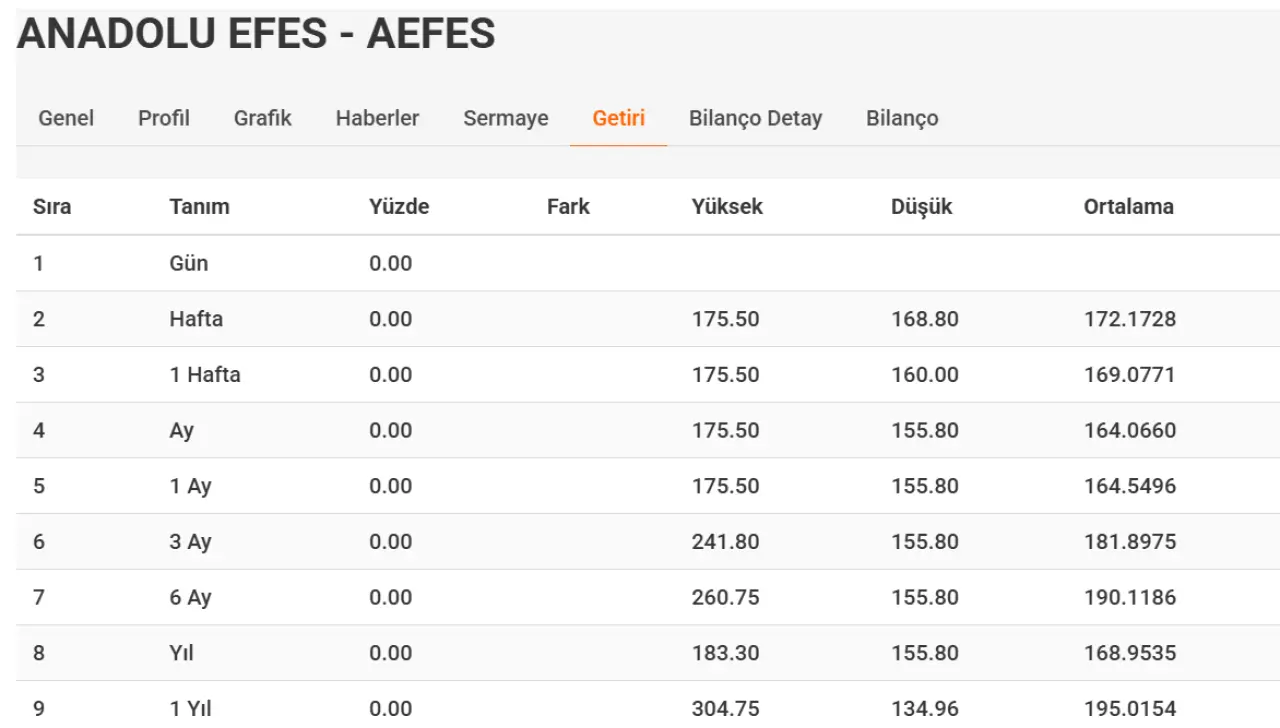Image resolution: width=1280 pixels, height=728 pixels.
Task: Go to the Haberler tab
Action: click(377, 118)
